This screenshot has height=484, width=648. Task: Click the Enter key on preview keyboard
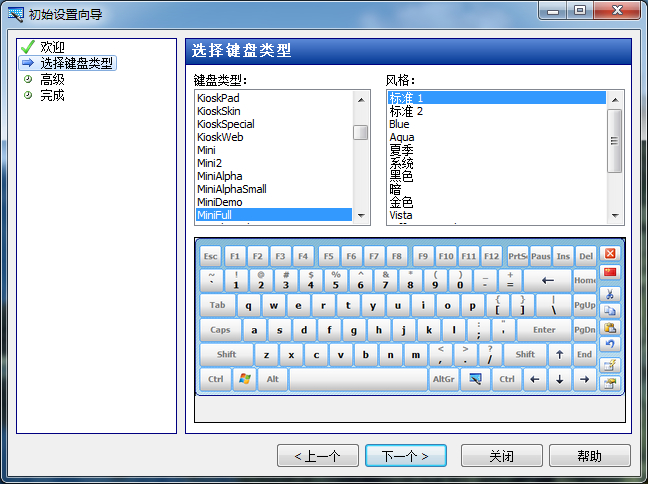pos(544,330)
